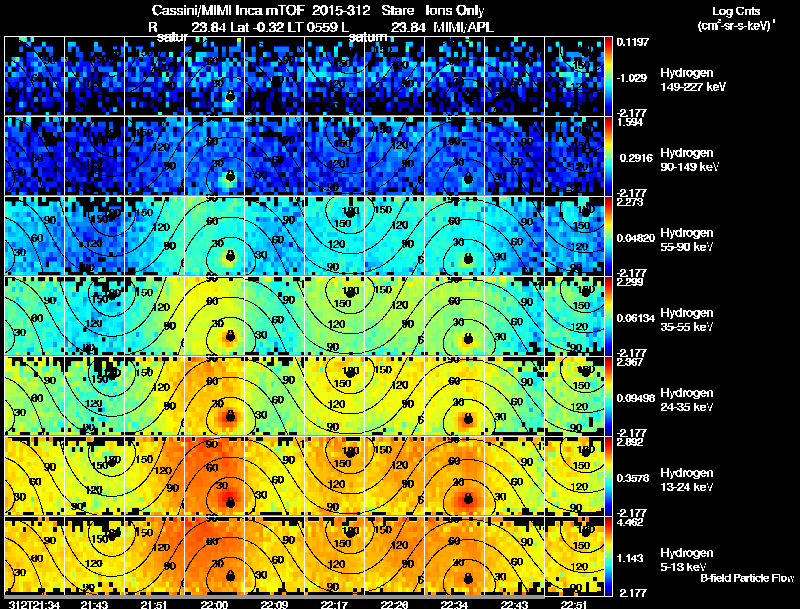
Task: Click the '4.462' color scale value
Action: pos(630,522)
